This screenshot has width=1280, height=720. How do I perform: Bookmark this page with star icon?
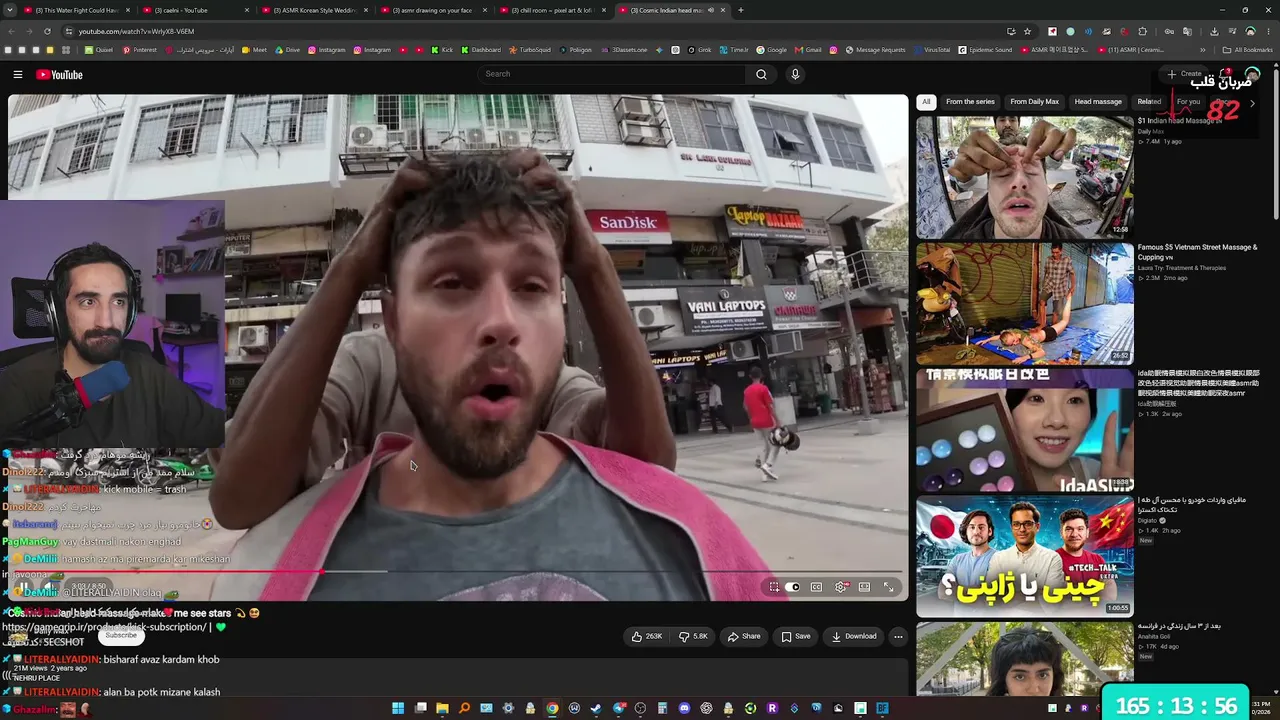(x=1027, y=31)
